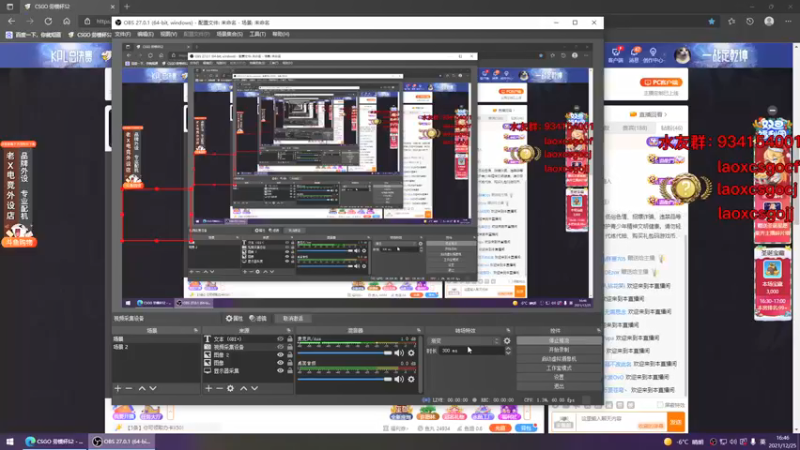
Task: Click the 取消激活 deactivate button
Action: pos(293,318)
